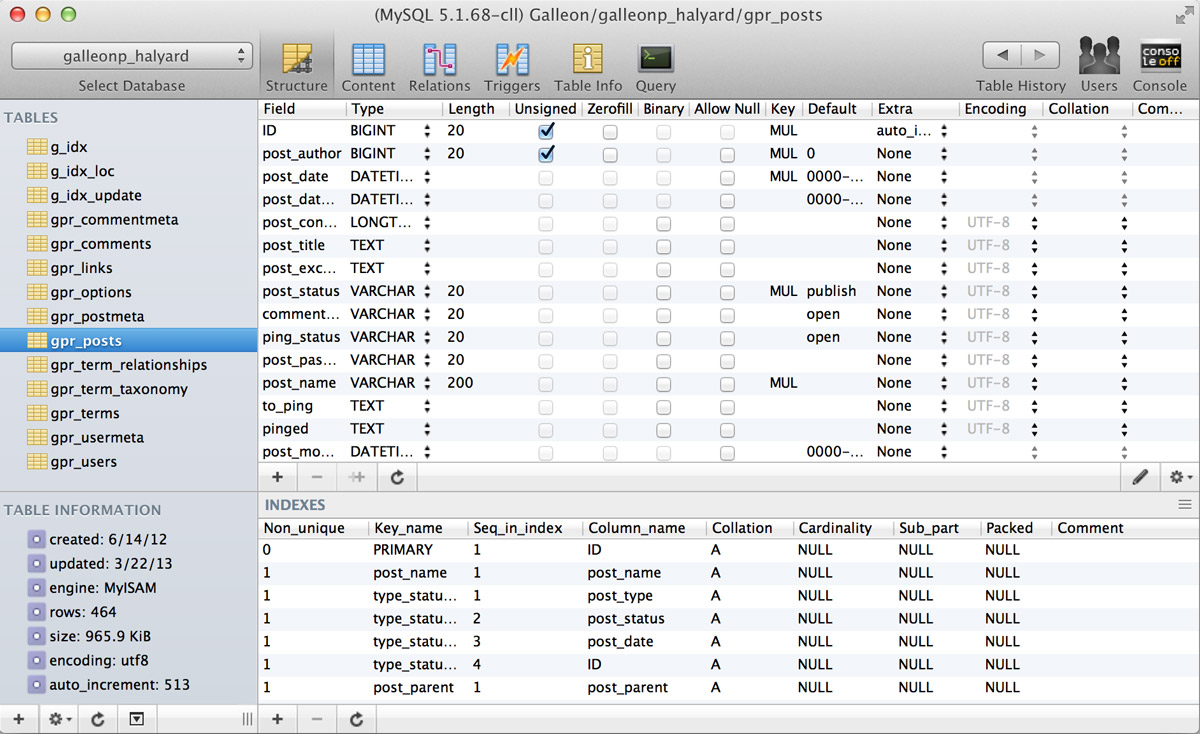Open the structure options gear menu
The width and height of the screenshot is (1200, 734).
[1179, 477]
